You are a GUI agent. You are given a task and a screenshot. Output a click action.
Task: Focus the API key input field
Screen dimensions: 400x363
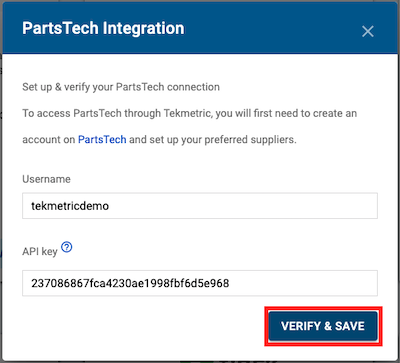(x=200, y=283)
